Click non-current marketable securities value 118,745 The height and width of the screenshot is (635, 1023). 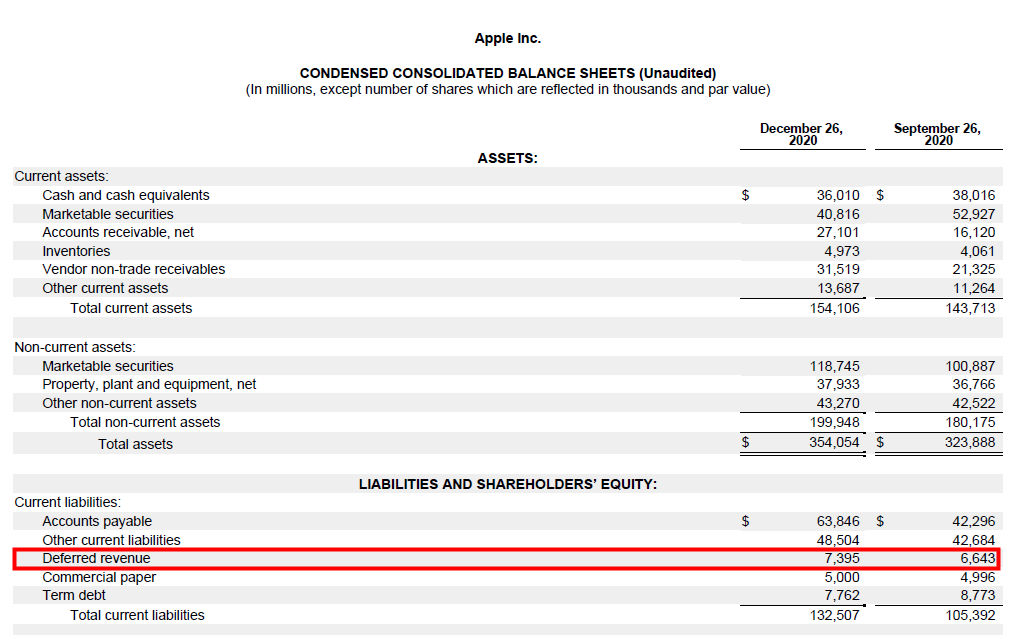click(x=834, y=366)
